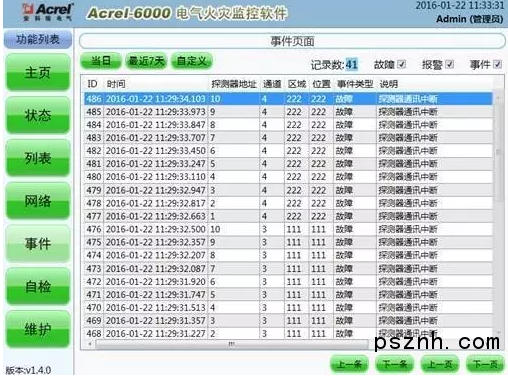Open the 列表 list view
This screenshot has width=508, height=380.
click(38, 158)
